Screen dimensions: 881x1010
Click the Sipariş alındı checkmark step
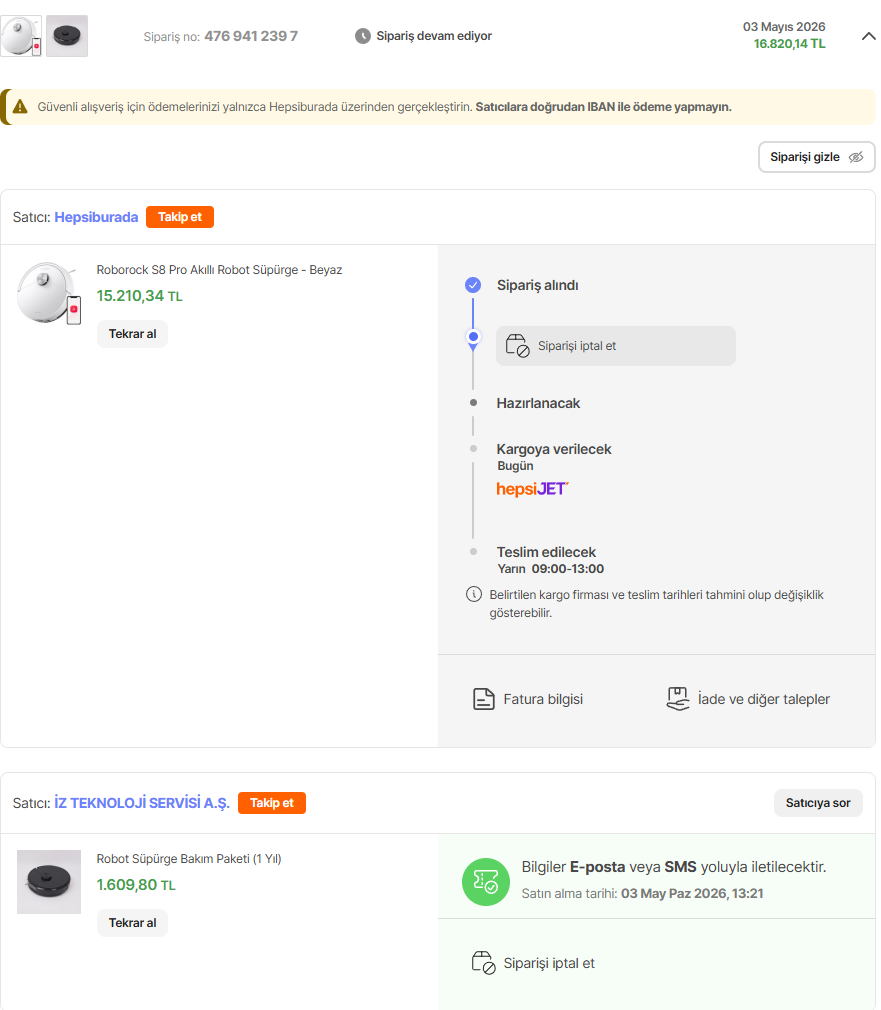473,285
